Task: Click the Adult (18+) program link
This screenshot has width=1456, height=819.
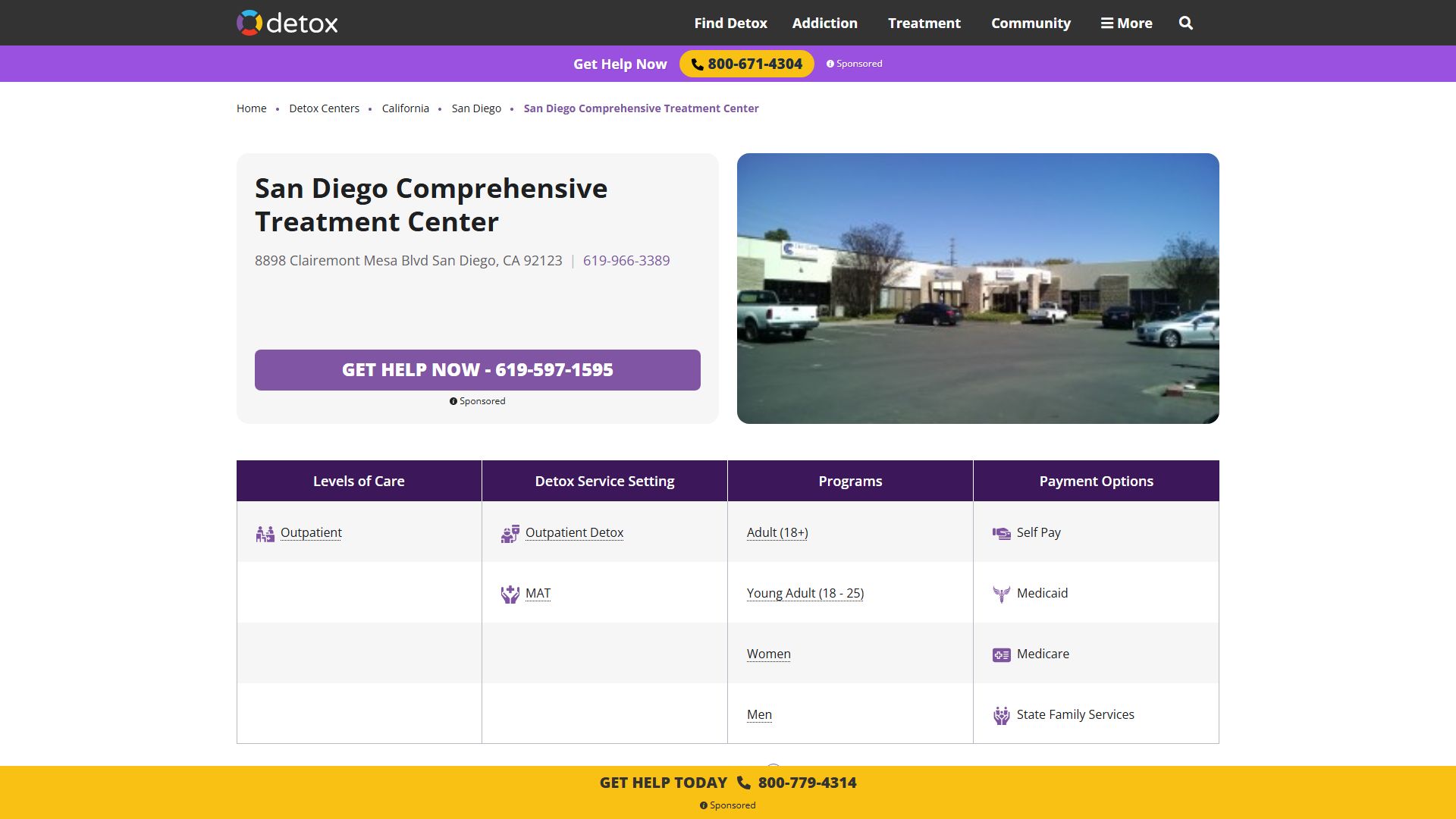Action: [777, 532]
